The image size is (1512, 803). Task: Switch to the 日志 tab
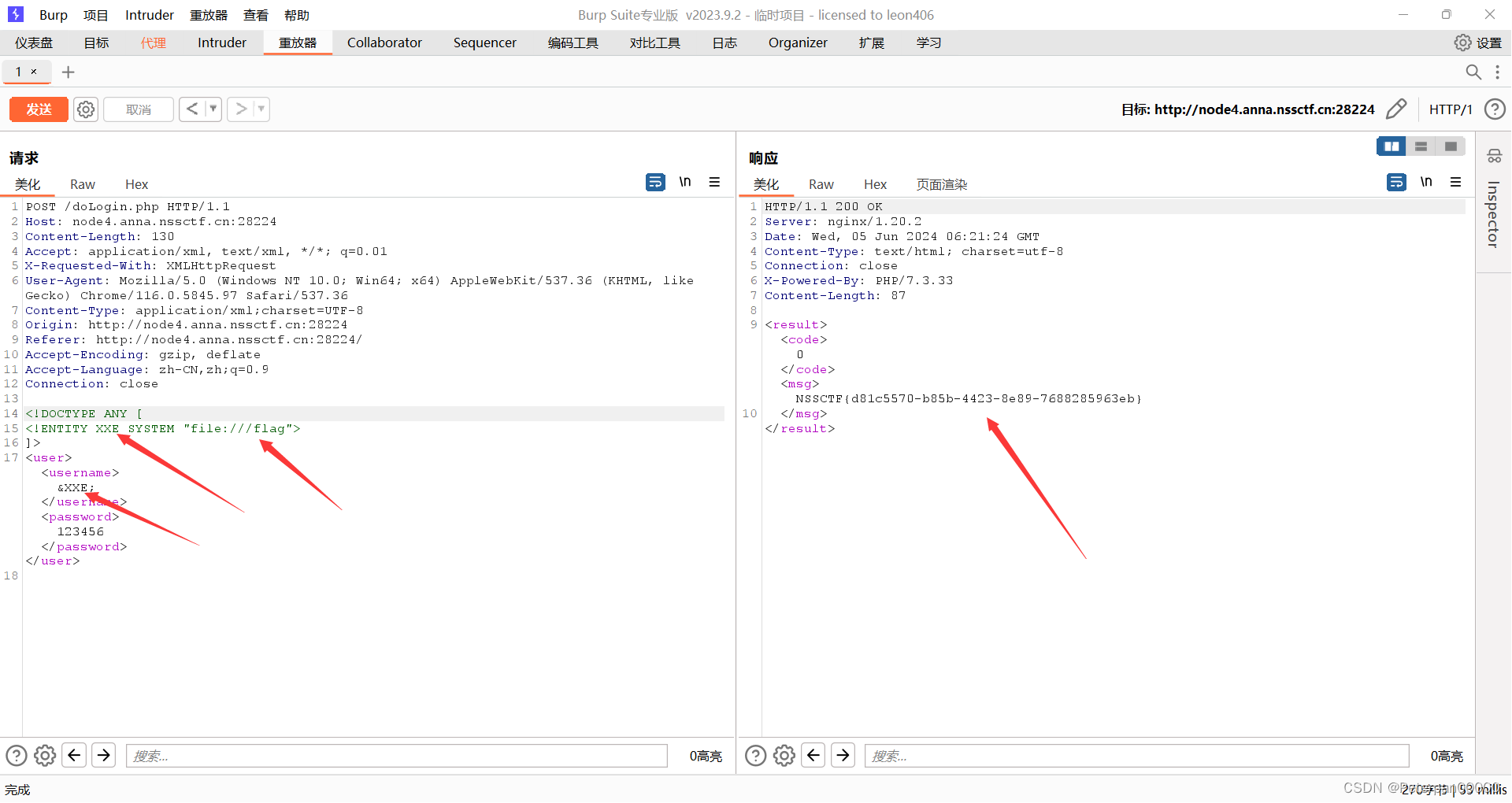coord(724,43)
